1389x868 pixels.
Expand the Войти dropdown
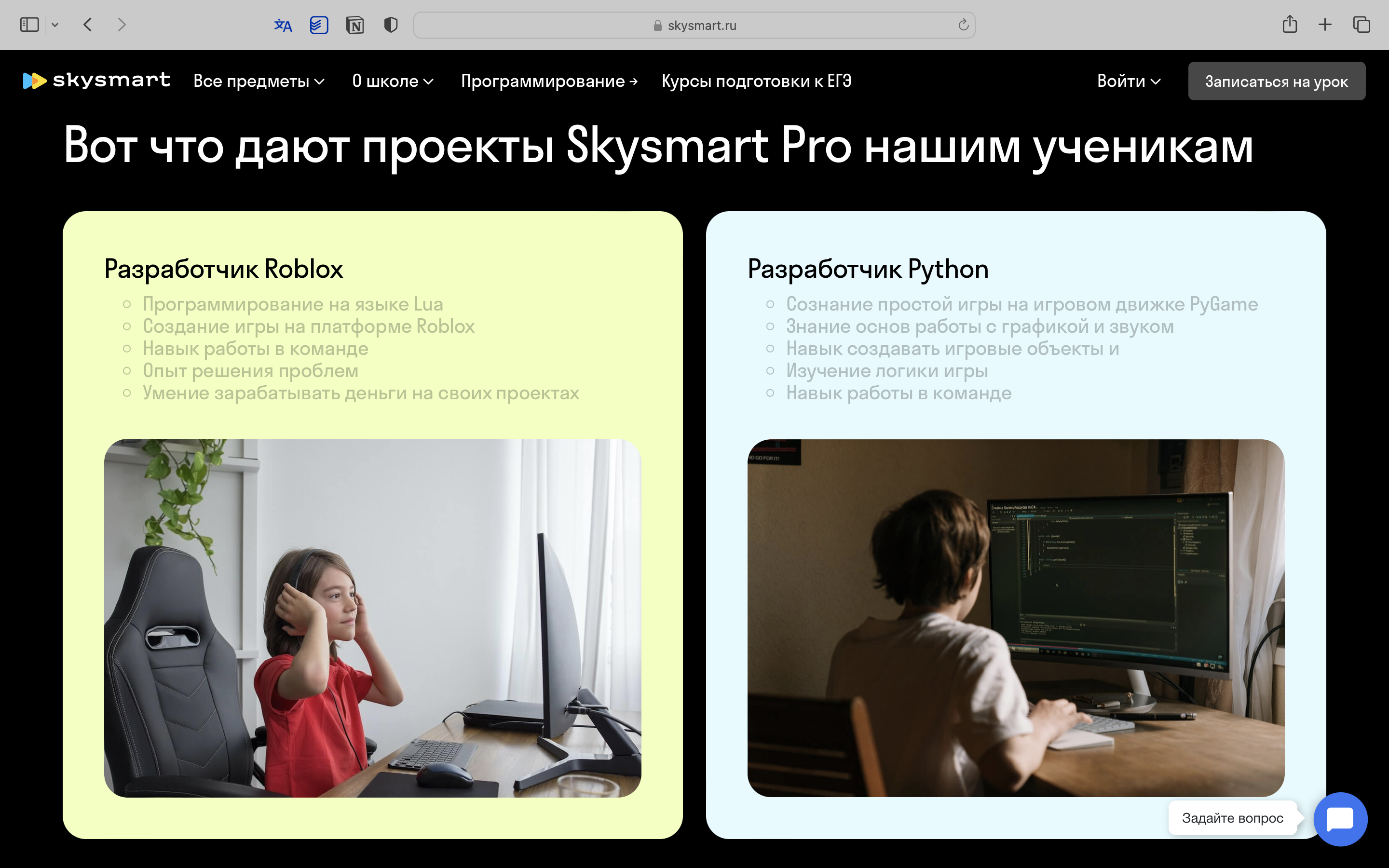click(1129, 81)
